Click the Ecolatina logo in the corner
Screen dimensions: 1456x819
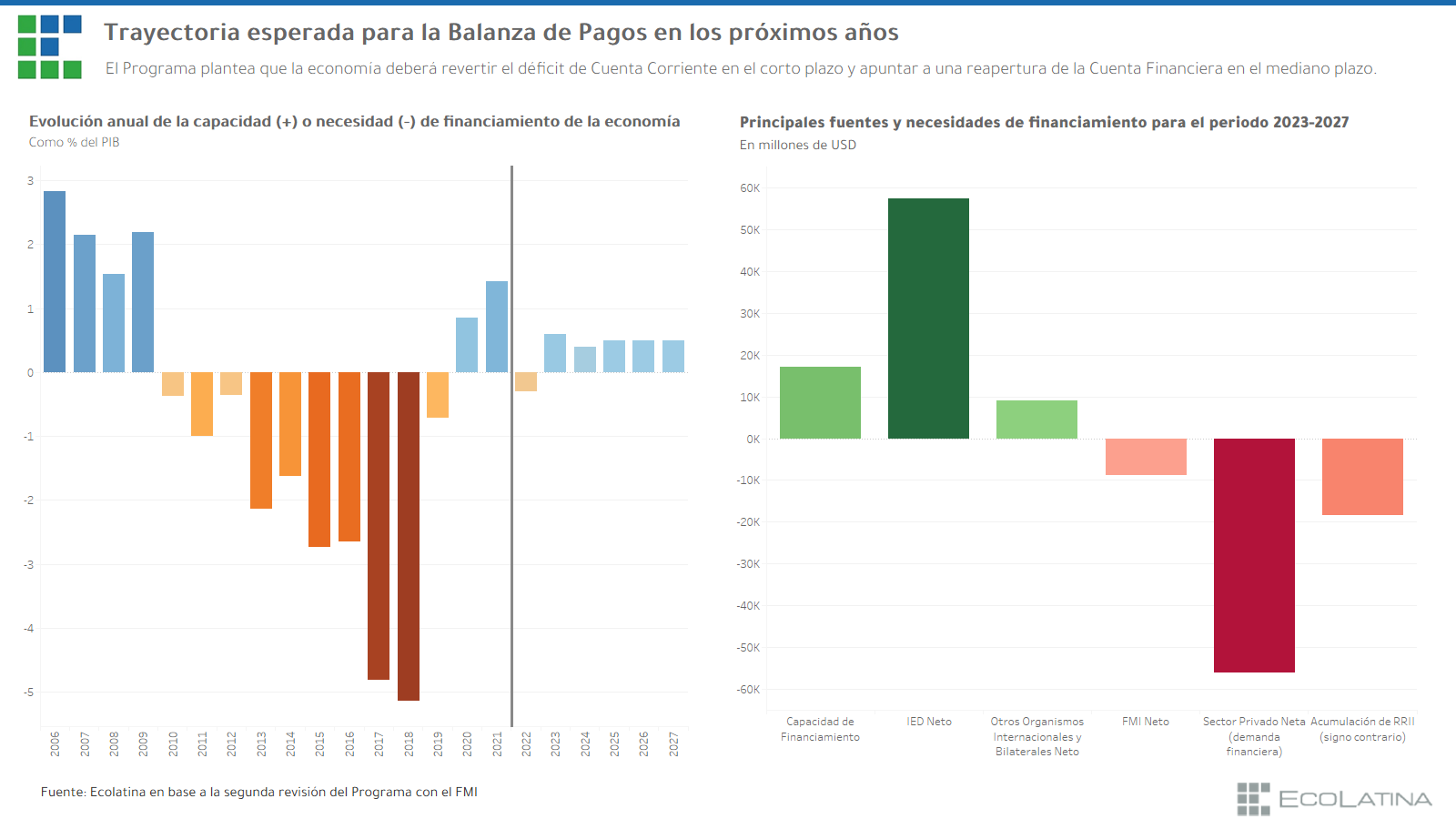(1333, 798)
